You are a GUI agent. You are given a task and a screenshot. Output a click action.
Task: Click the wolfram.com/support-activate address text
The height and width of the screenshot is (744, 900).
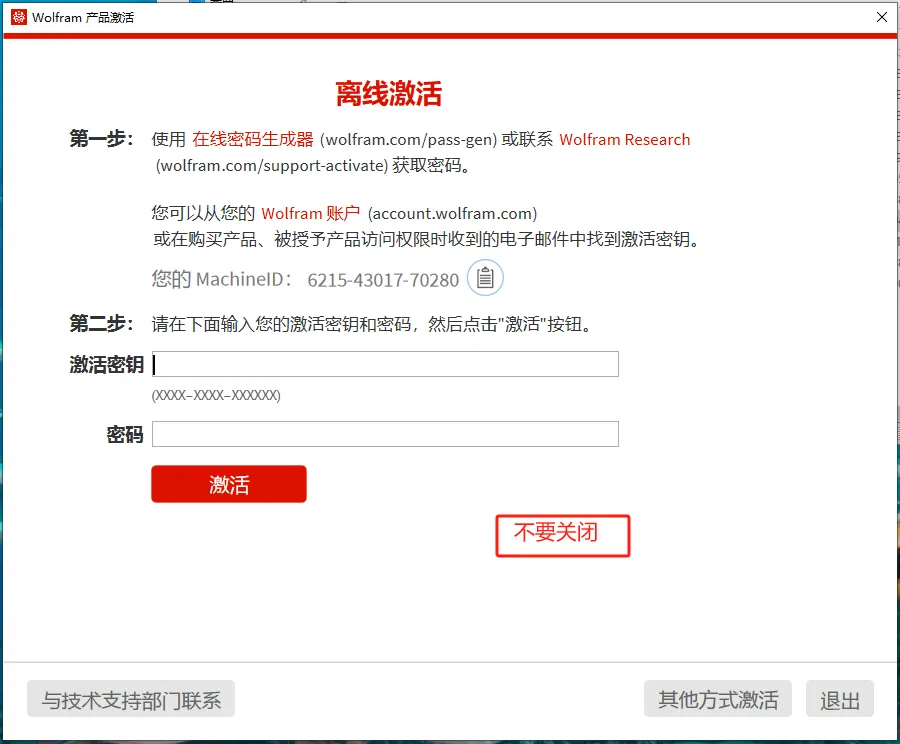click(272, 166)
